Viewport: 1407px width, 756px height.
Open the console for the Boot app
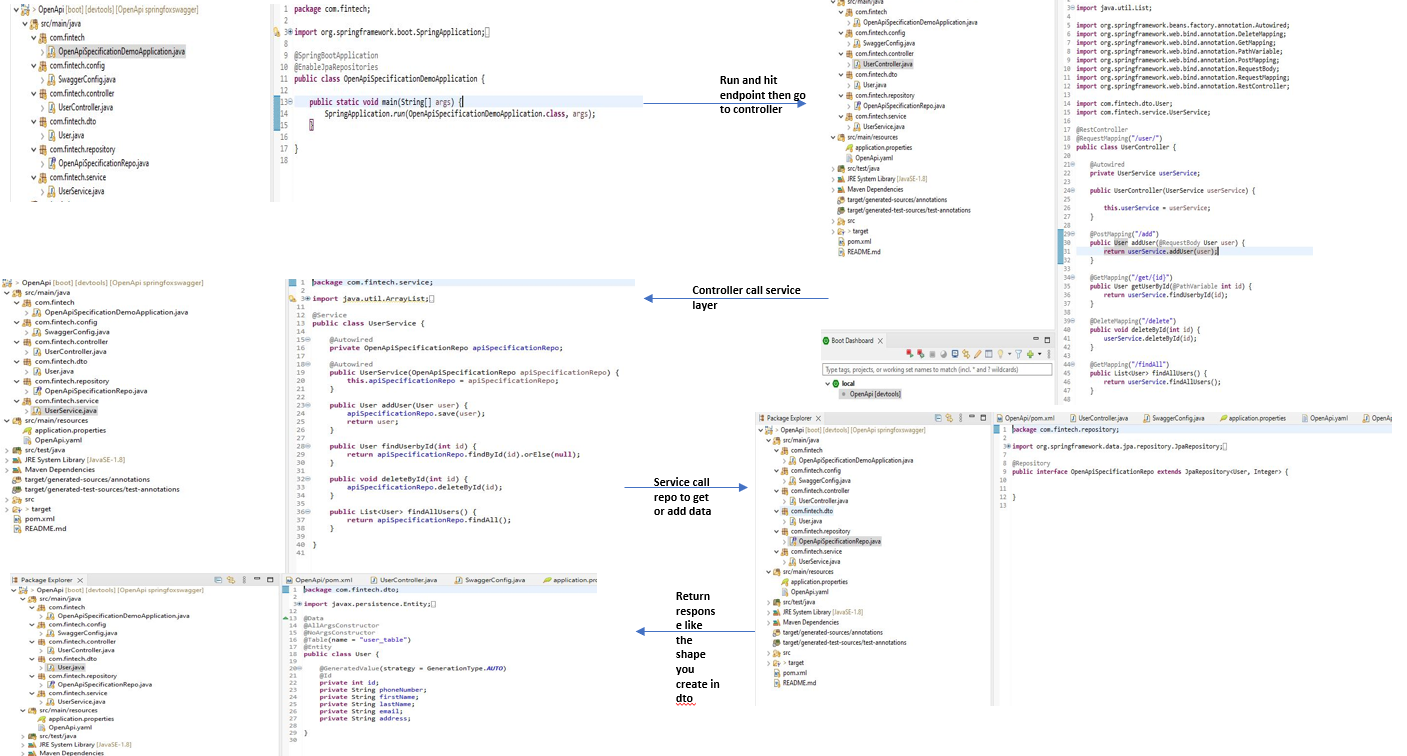click(955, 354)
